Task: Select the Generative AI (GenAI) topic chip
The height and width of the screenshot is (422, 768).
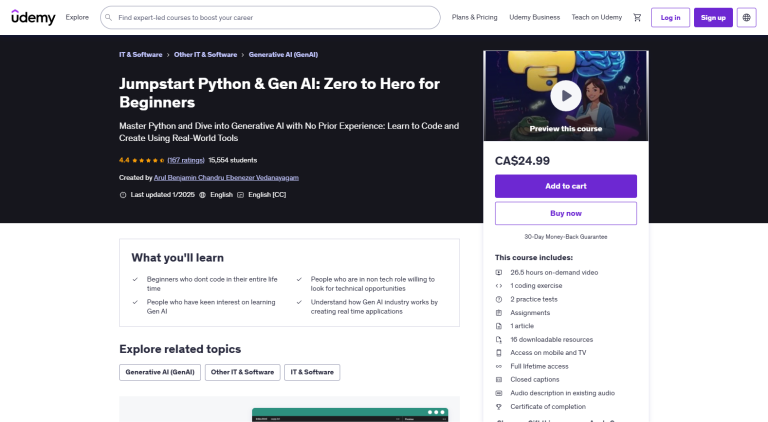Action: pos(160,372)
